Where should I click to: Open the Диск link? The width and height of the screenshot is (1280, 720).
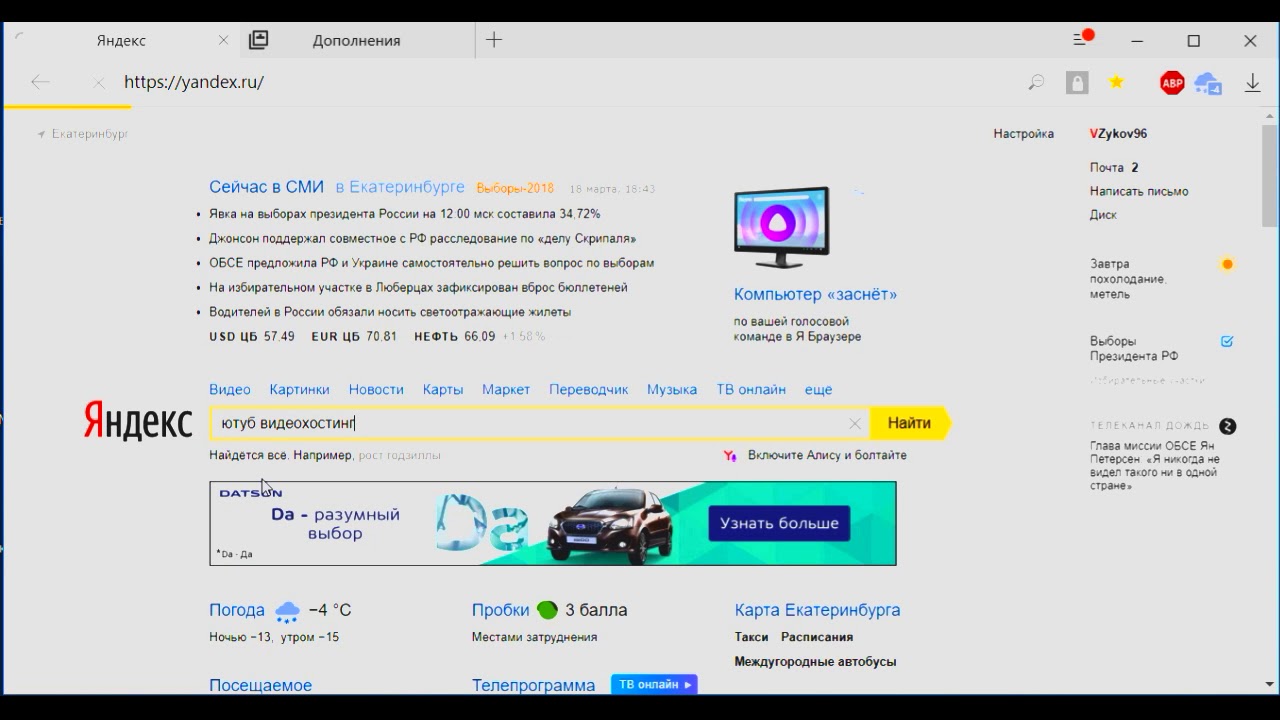(x=1103, y=215)
